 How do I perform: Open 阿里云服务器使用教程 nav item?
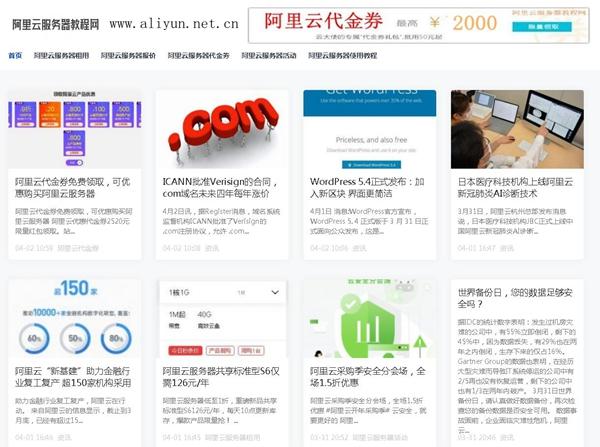point(343,55)
